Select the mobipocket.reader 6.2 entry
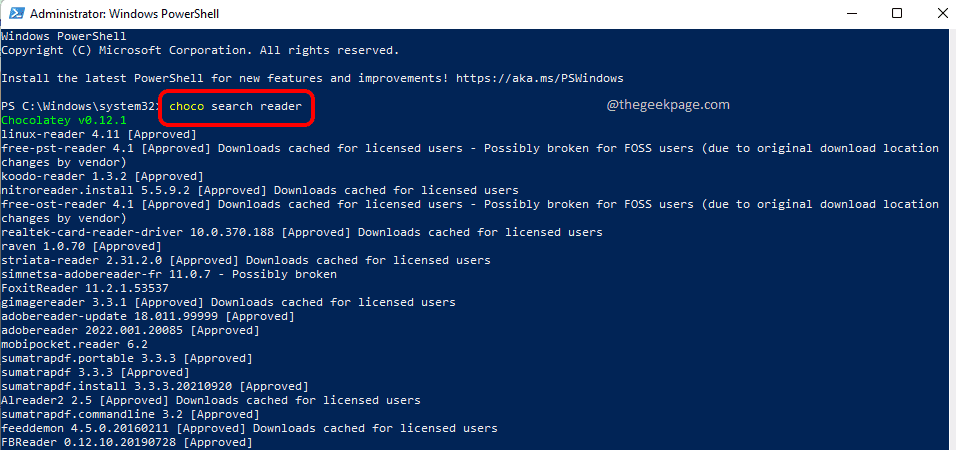956x450 pixels. pos(74,344)
